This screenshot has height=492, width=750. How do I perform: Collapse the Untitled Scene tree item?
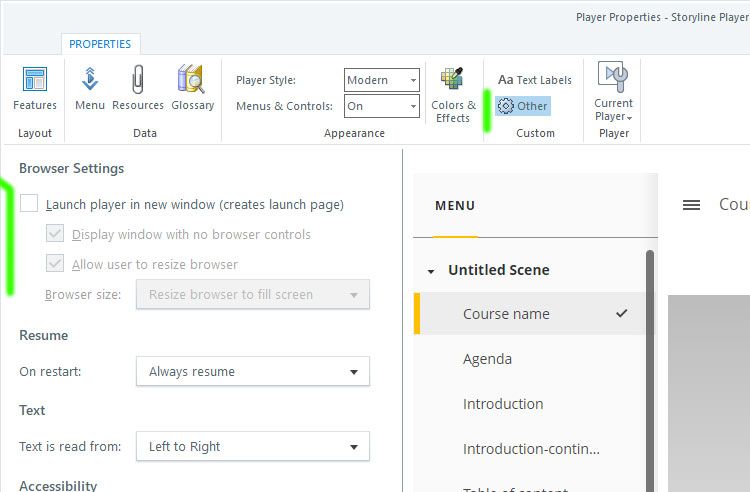pos(431,271)
